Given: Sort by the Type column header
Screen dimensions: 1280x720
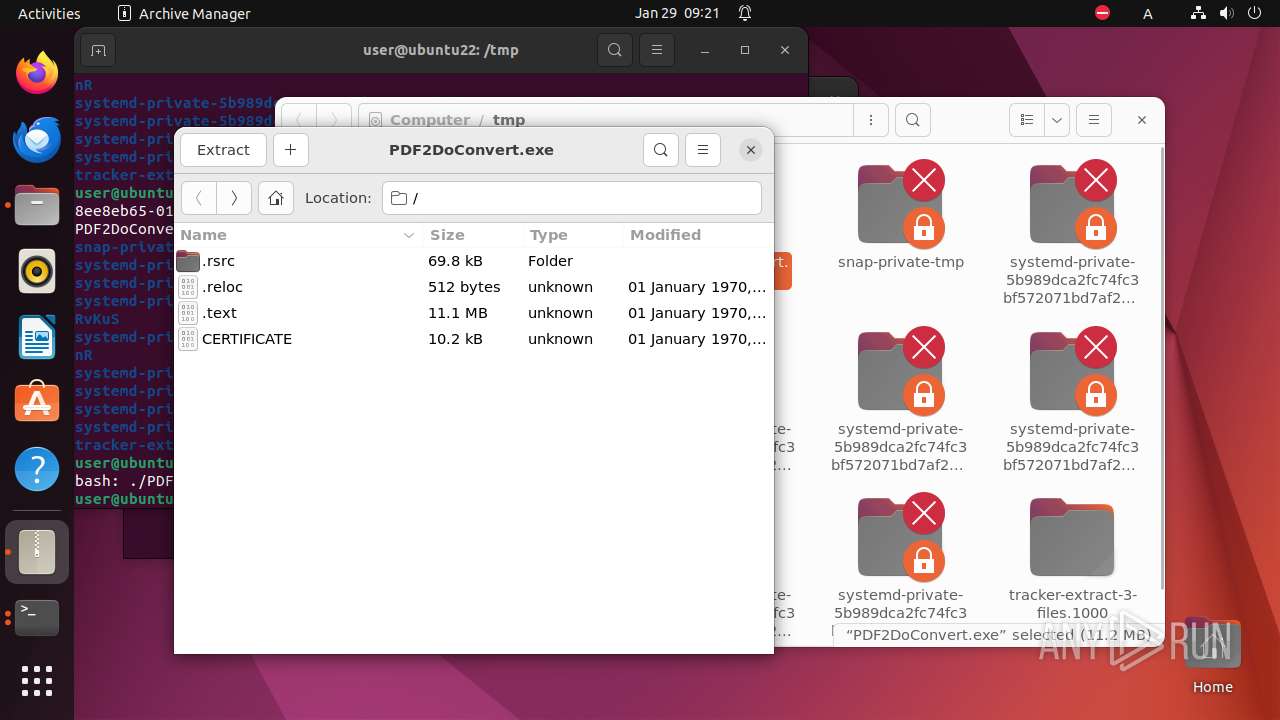Looking at the screenshot, I should (x=574, y=235).
